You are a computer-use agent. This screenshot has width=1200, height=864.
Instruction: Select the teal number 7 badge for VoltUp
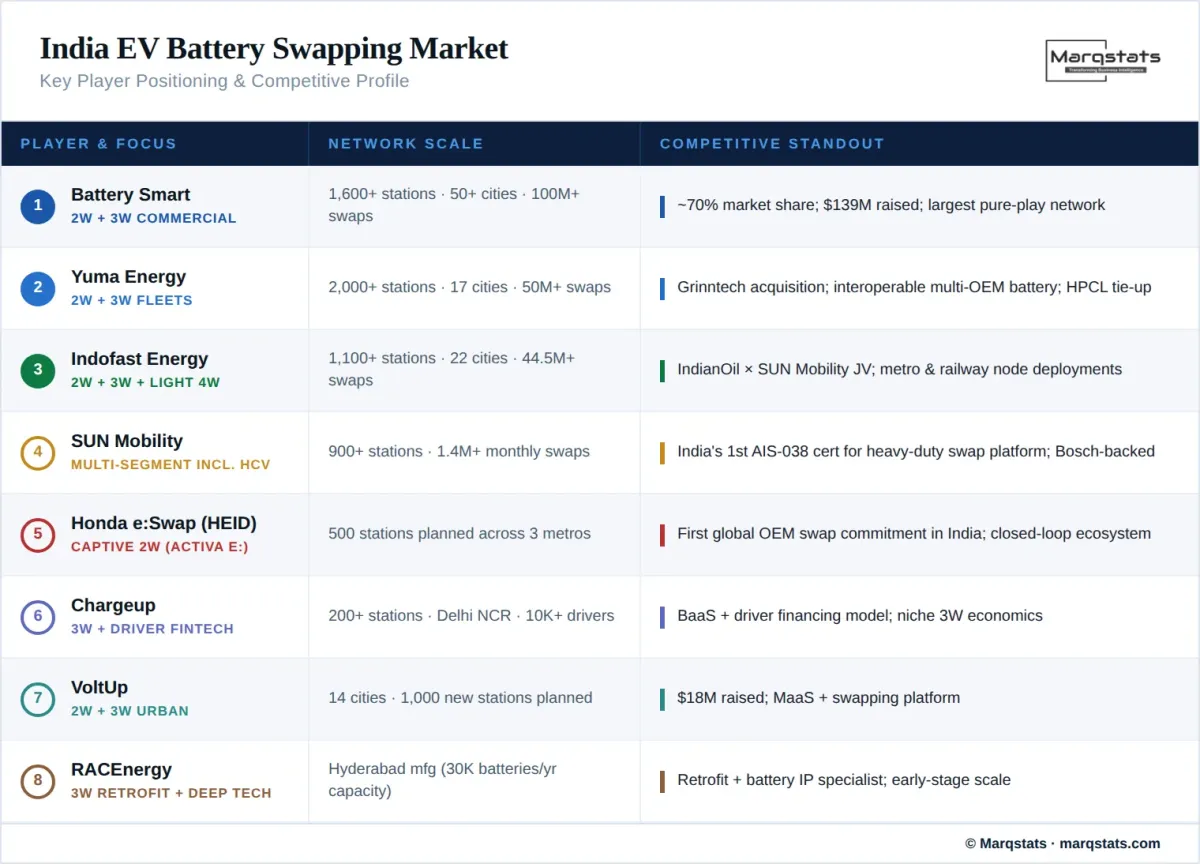[38, 698]
